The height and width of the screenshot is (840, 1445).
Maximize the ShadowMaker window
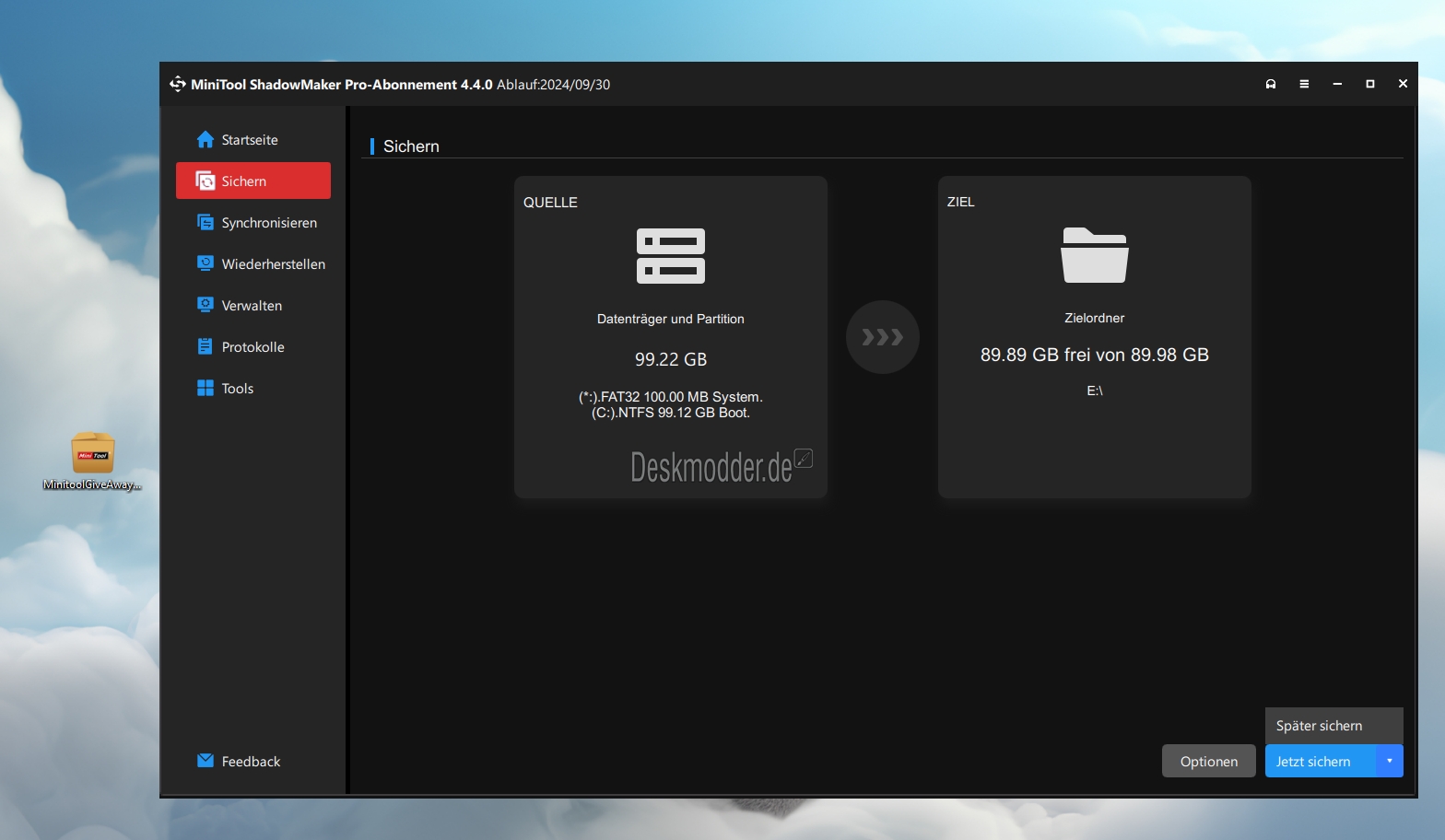click(x=1370, y=84)
